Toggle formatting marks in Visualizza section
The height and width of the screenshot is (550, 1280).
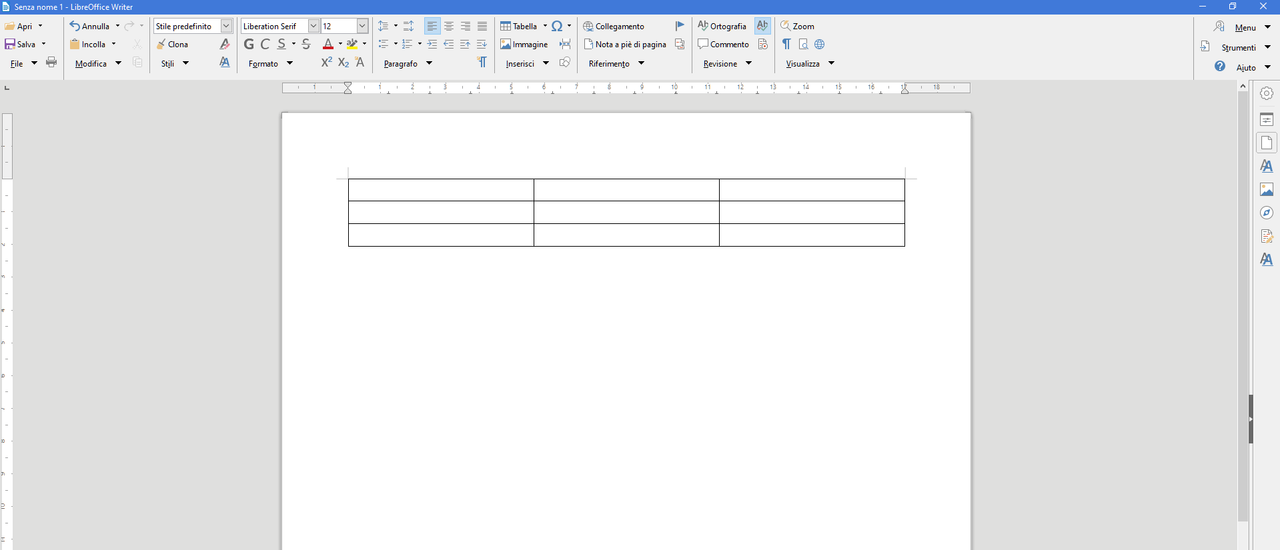coord(786,44)
